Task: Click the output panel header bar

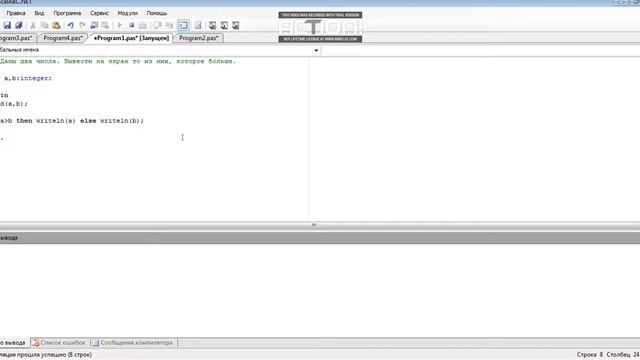Action: [320, 238]
